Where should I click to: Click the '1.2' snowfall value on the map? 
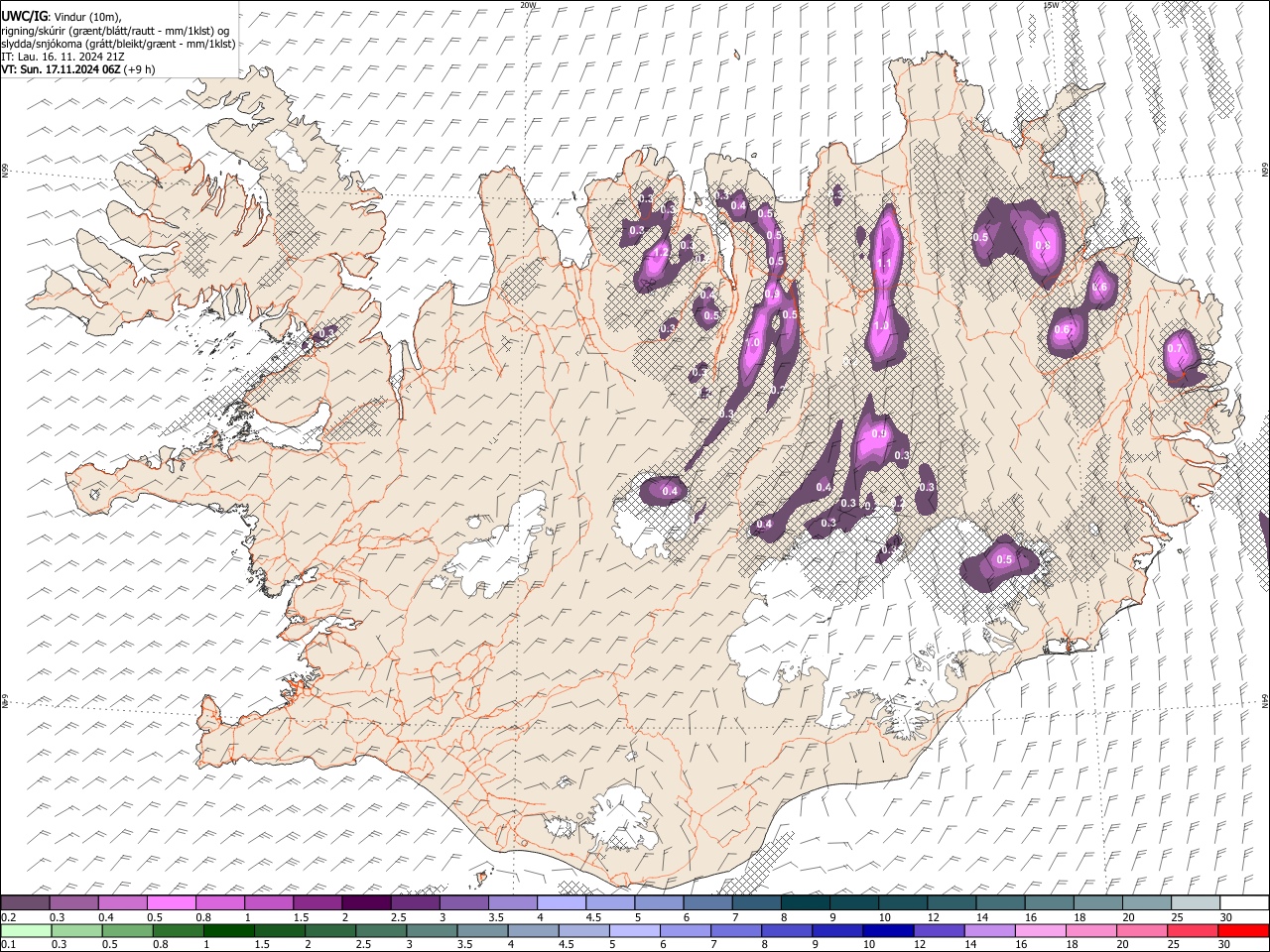point(659,253)
